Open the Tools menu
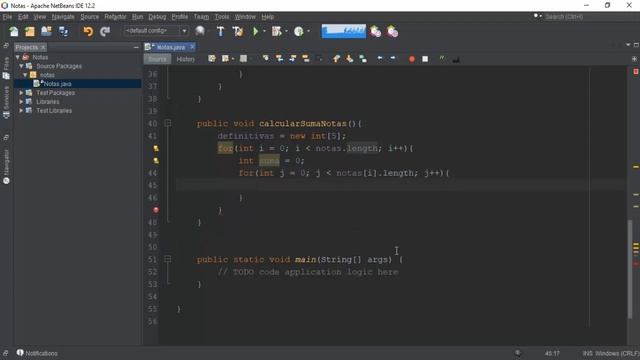The height and width of the screenshot is (360, 640). tap(222, 17)
